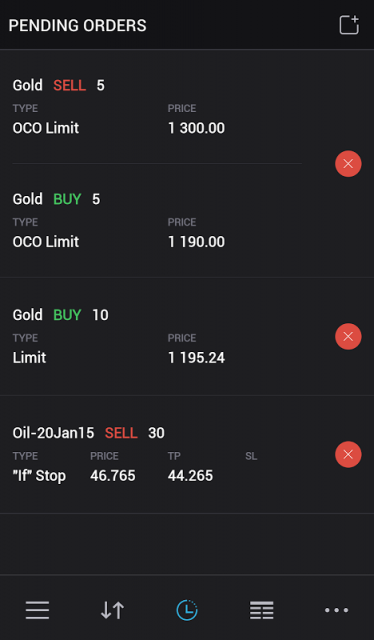This screenshot has height=640, width=374.
Task: Open the hamburger menu in bottom bar
Action: click(x=37, y=610)
